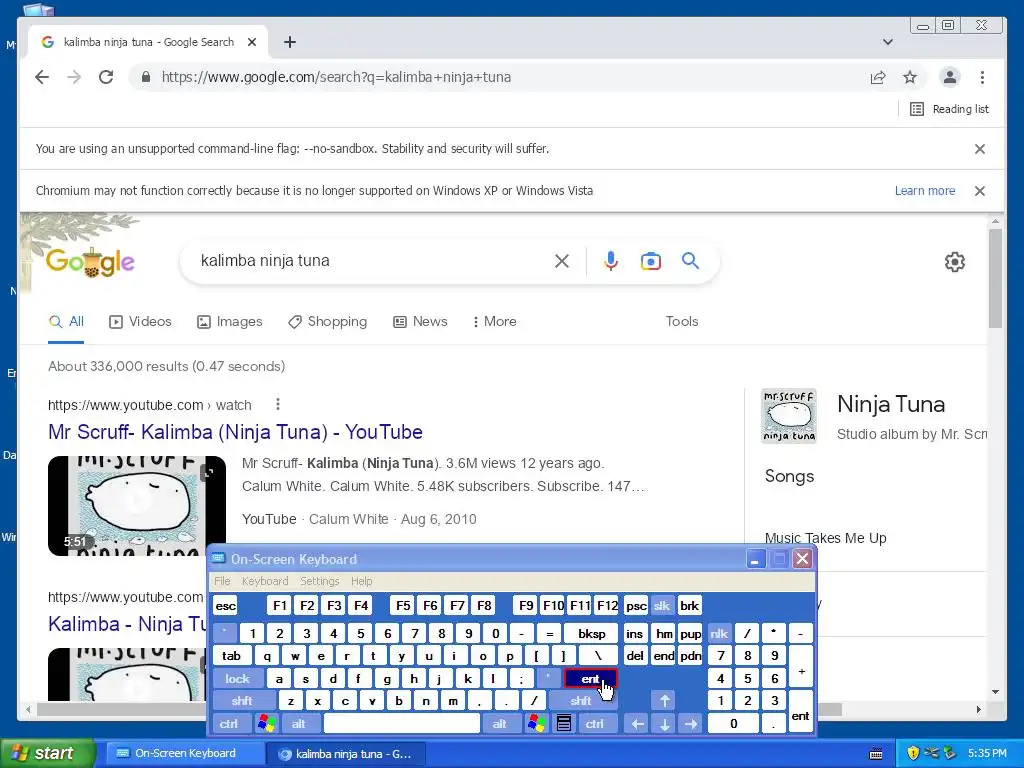1024x768 pixels.
Task: Click the down arrow key on keyboard
Action: (664, 724)
